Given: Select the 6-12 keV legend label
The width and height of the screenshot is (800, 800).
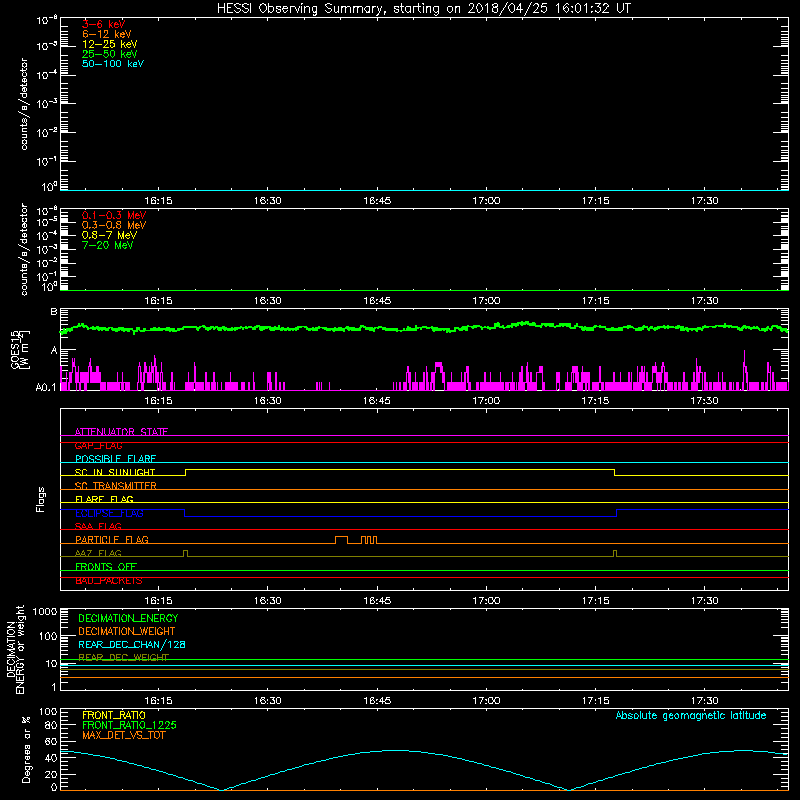Looking at the screenshot, I should 107,34.
